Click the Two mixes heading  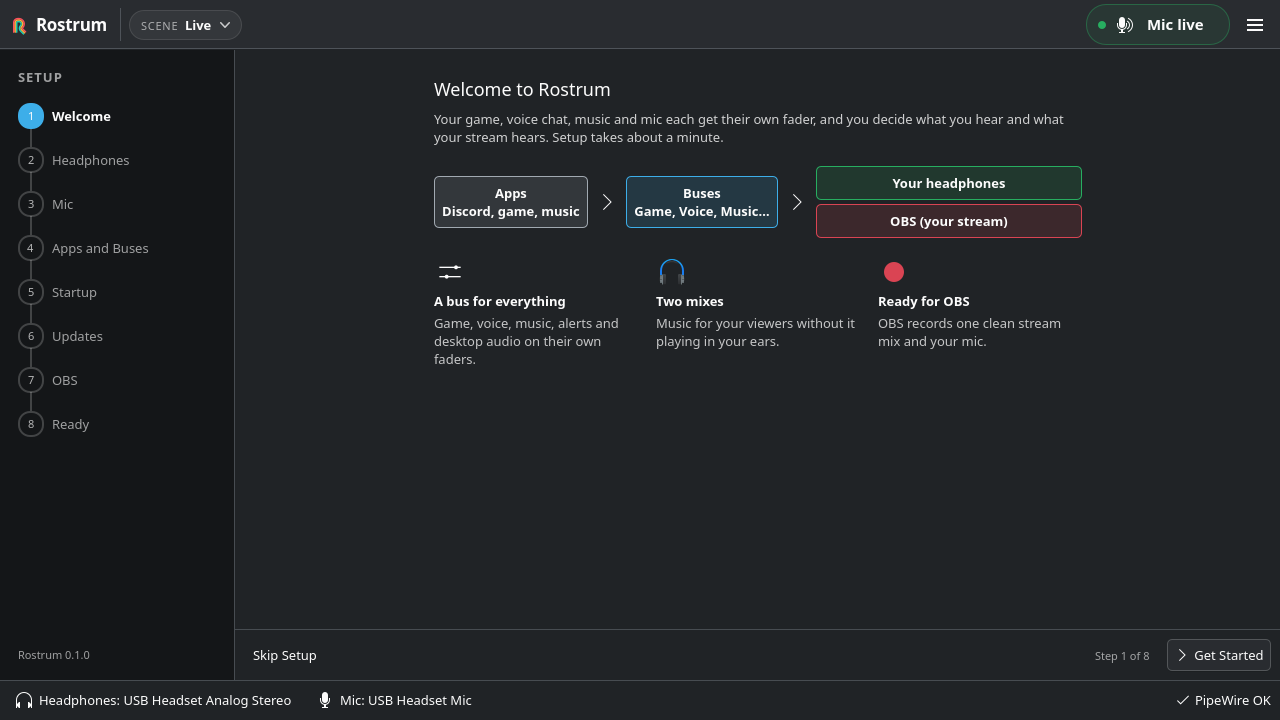[x=690, y=301]
